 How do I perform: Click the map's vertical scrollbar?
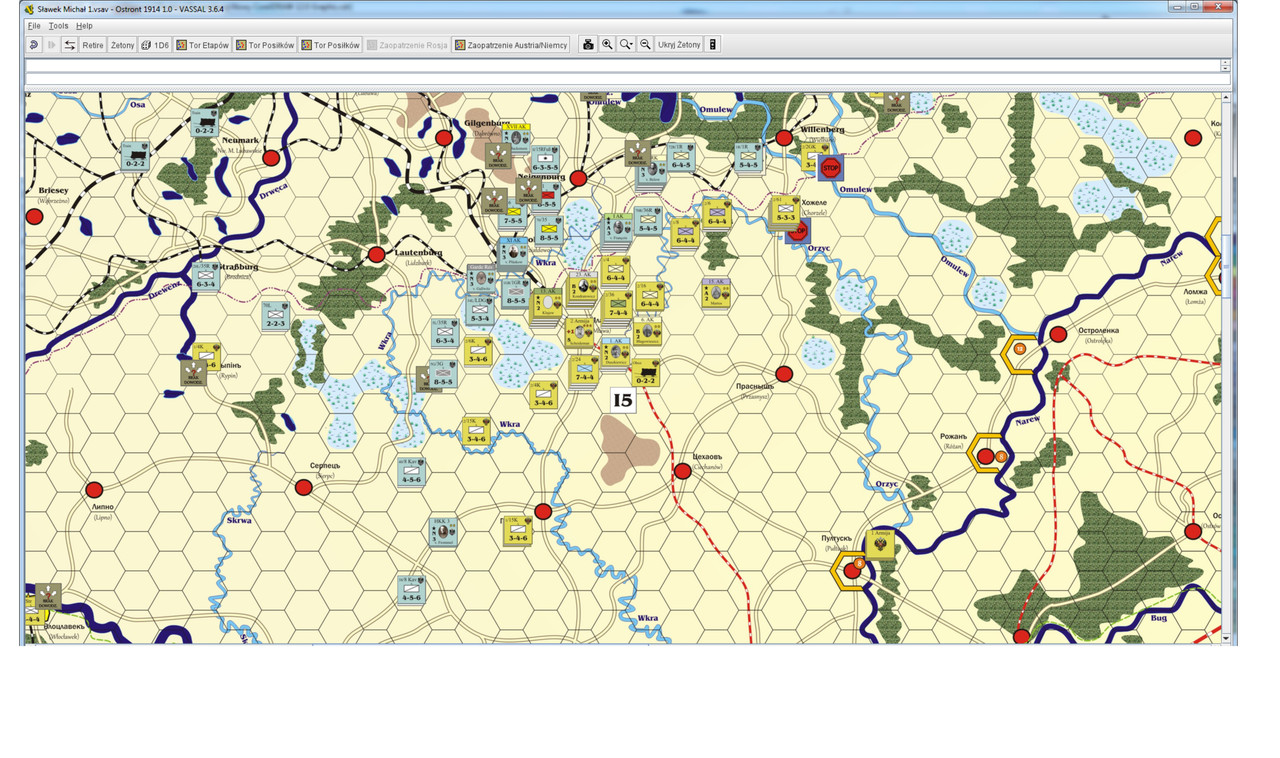pos(1226,367)
